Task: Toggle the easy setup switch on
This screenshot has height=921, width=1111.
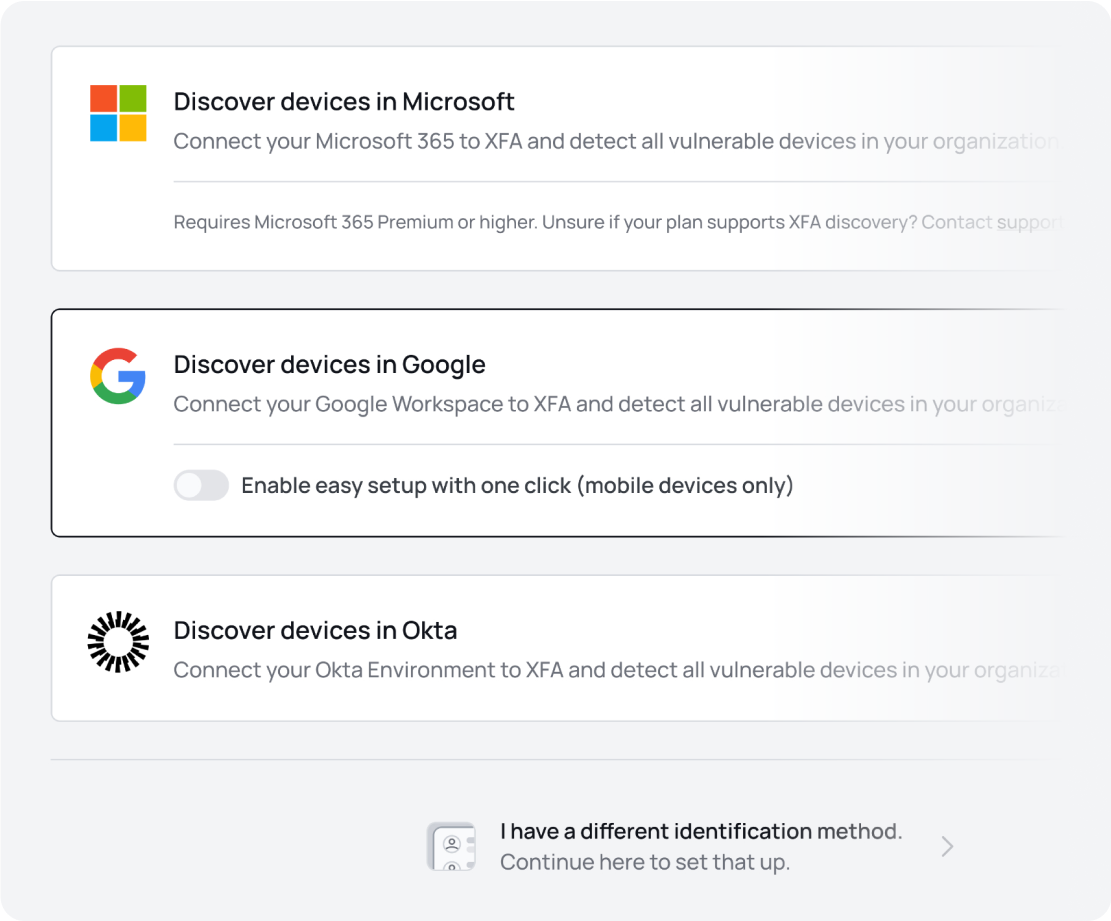Action: pyautogui.click(x=201, y=486)
